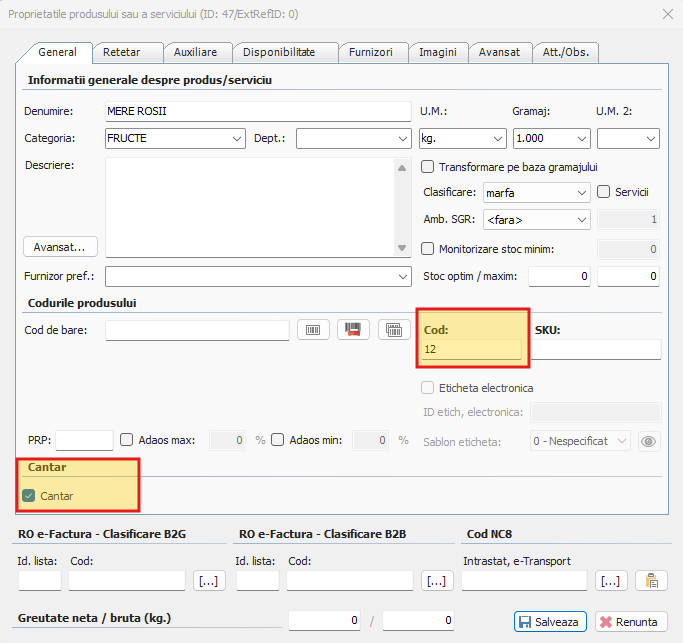Screen dimensions: 683x643
Task: Uncheck the Cantar checkbox
Action: pos(28,495)
